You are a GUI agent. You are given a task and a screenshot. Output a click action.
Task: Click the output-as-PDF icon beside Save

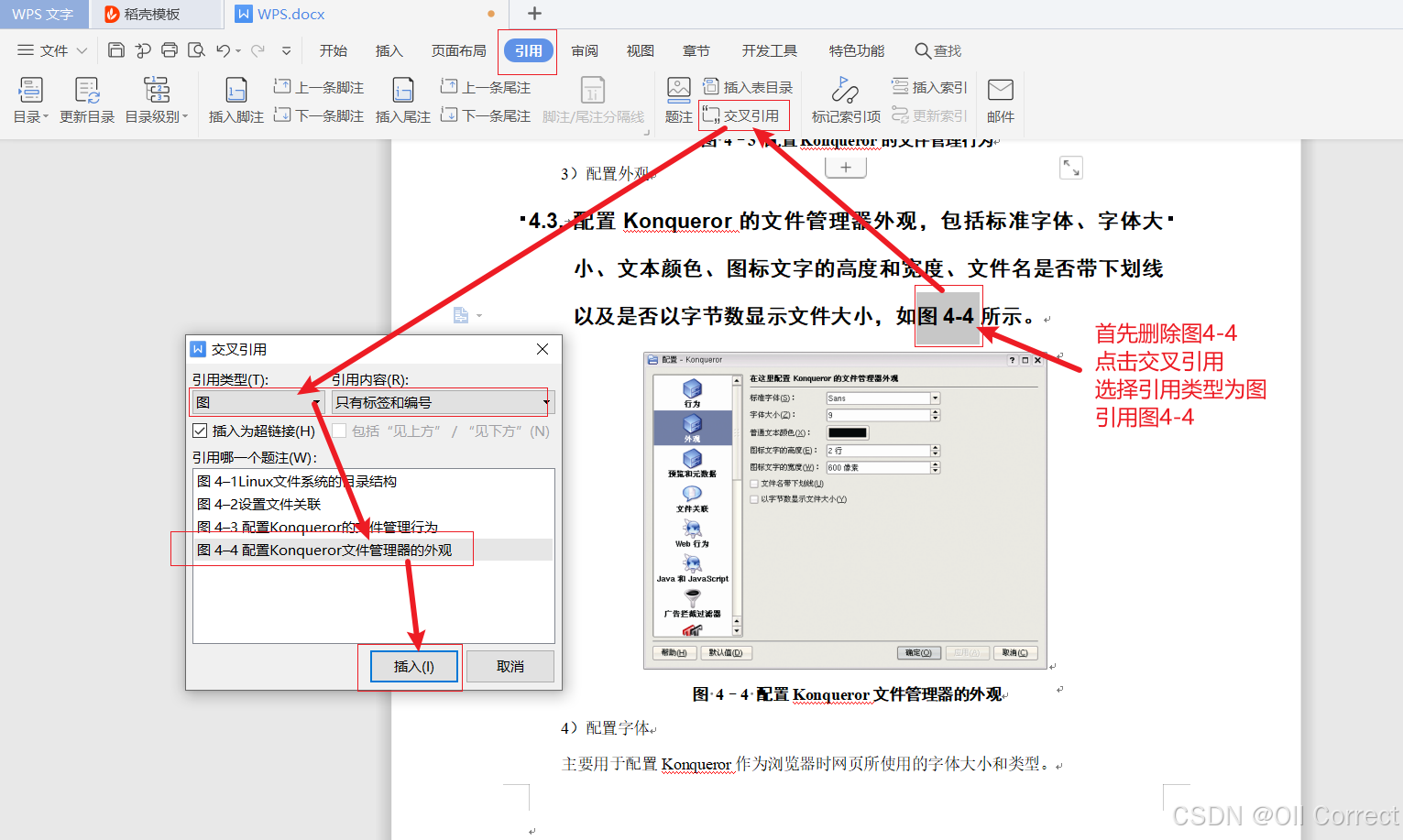143,50
